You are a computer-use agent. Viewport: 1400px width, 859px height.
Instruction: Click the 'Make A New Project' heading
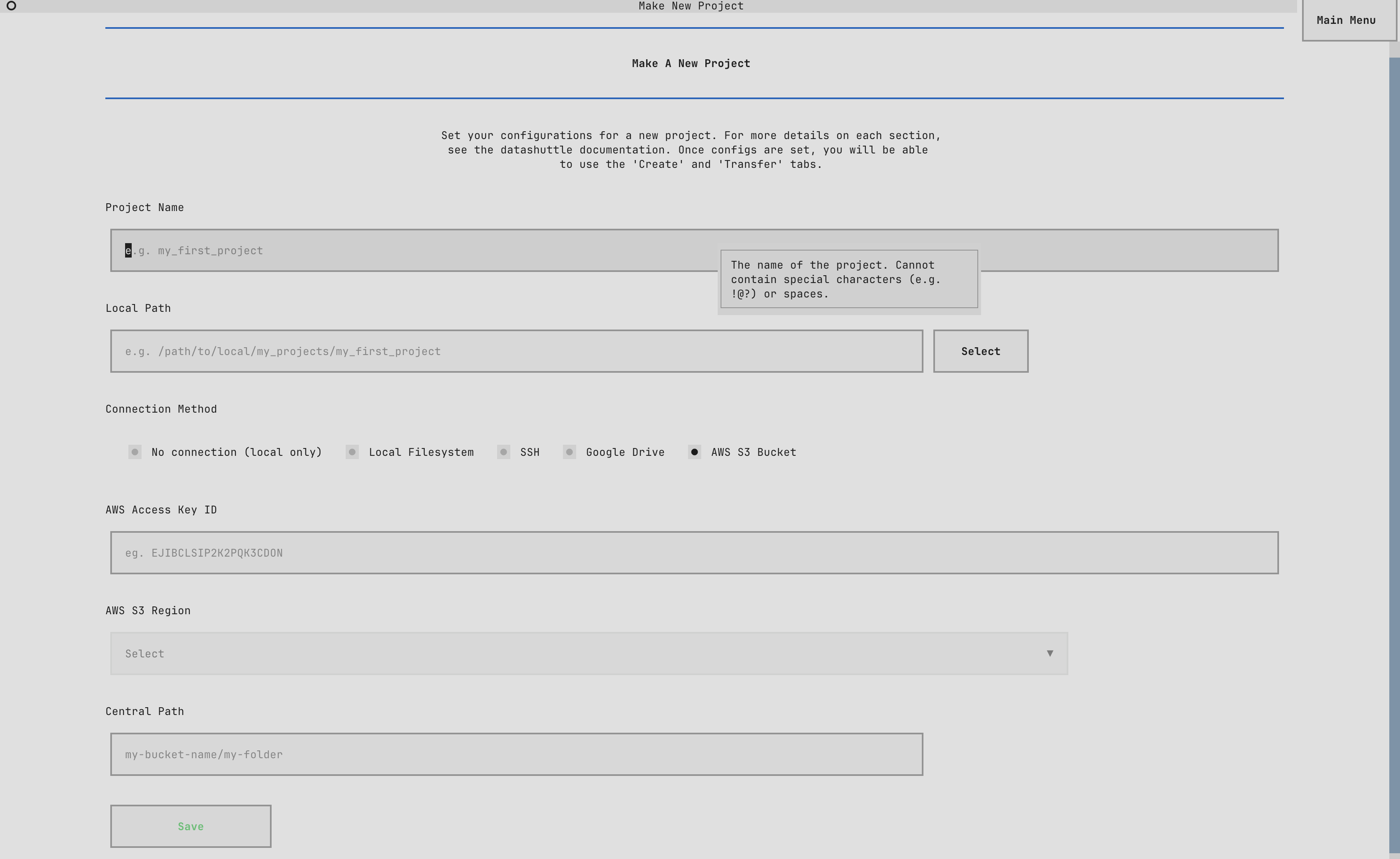691,64
